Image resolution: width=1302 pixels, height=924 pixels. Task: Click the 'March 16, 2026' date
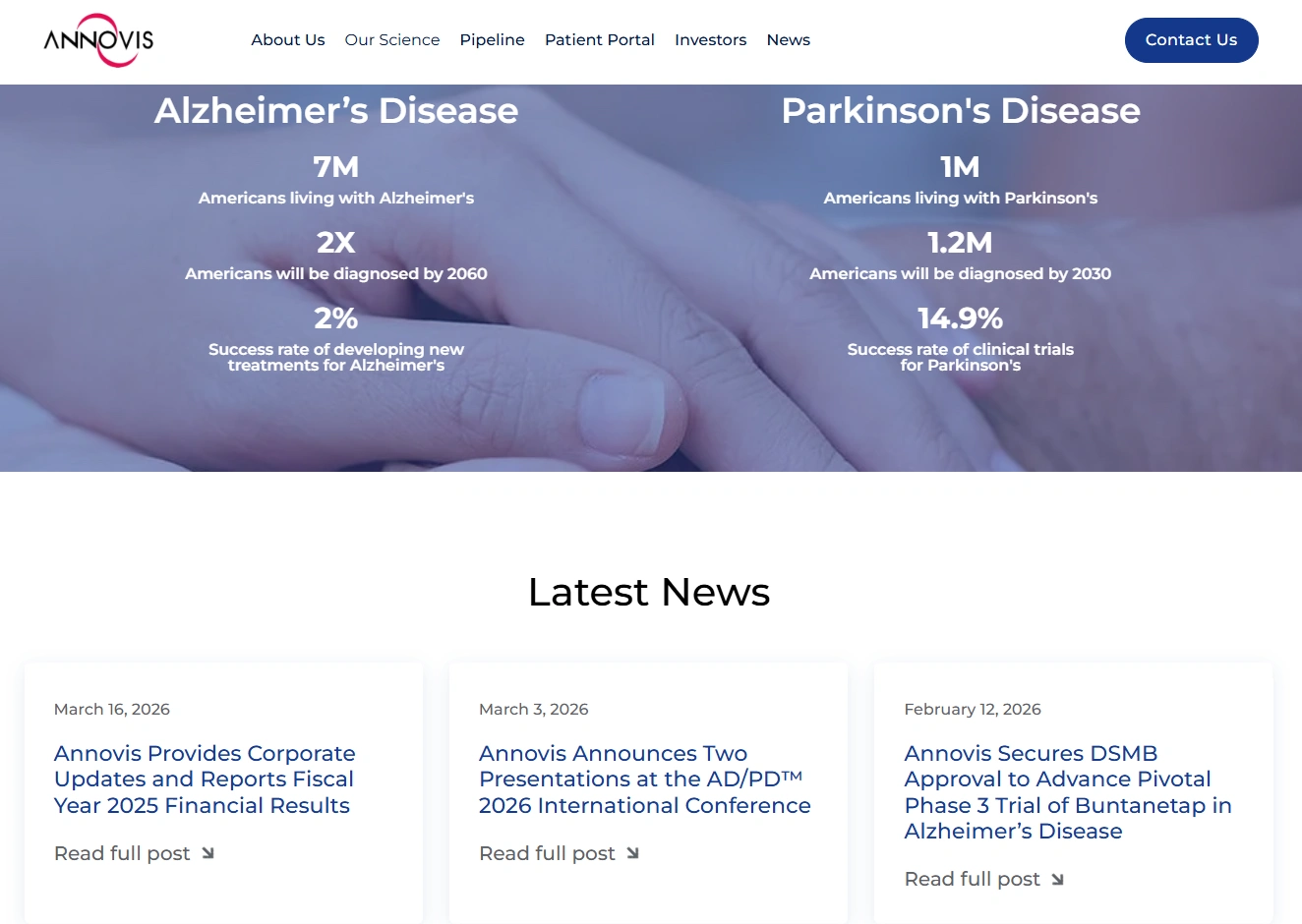112,709
